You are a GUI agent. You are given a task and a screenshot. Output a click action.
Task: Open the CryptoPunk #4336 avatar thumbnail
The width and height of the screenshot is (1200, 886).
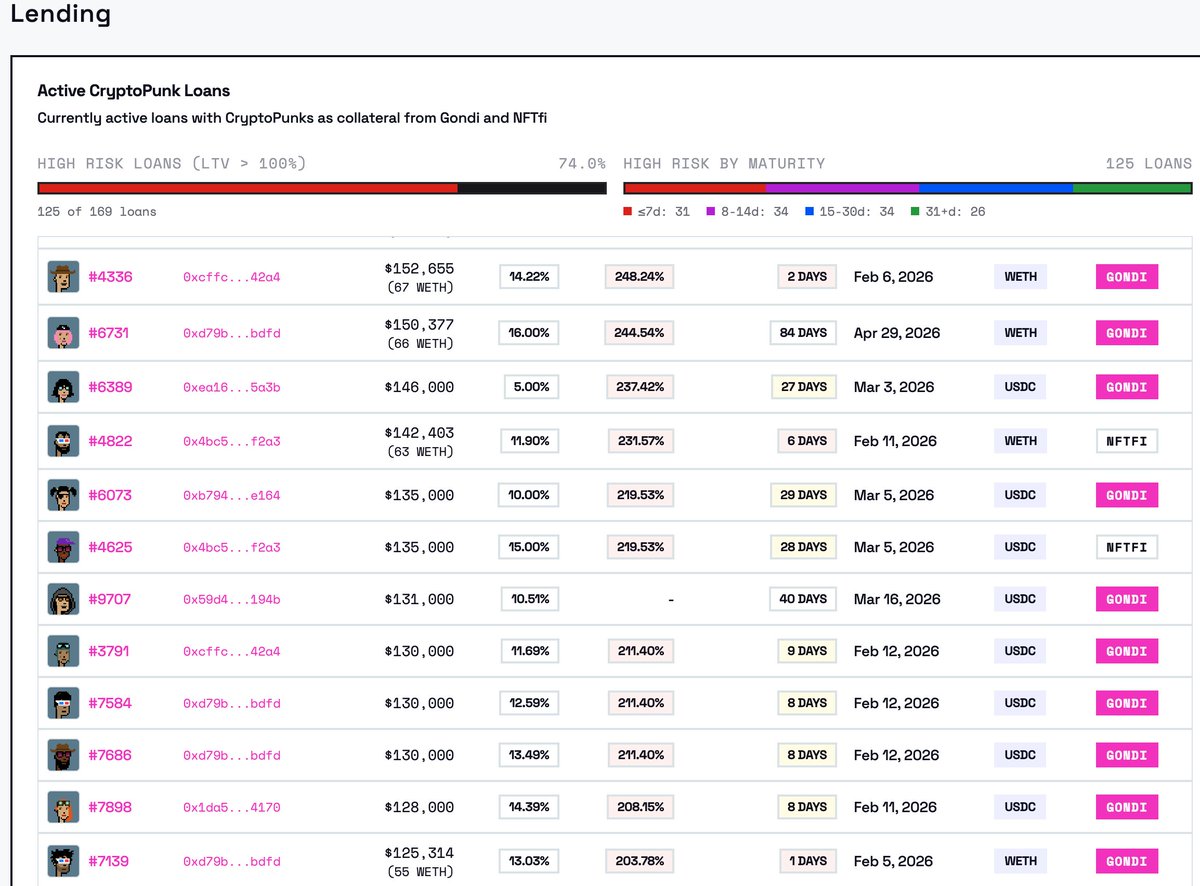click(x=63, y=277)
